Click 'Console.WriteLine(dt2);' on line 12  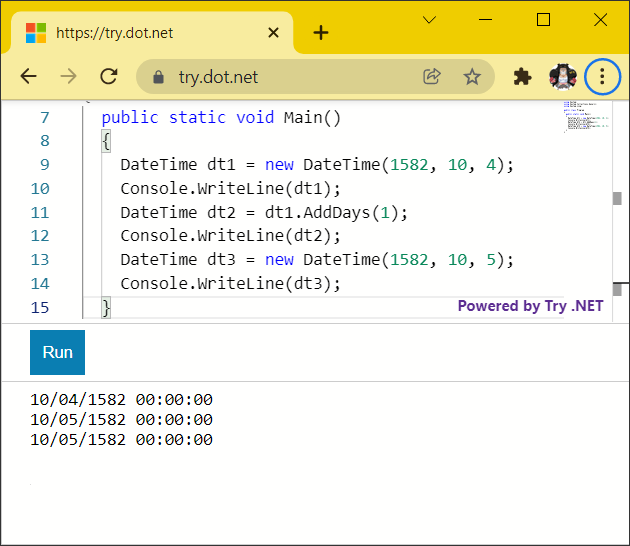pos(231,236)
